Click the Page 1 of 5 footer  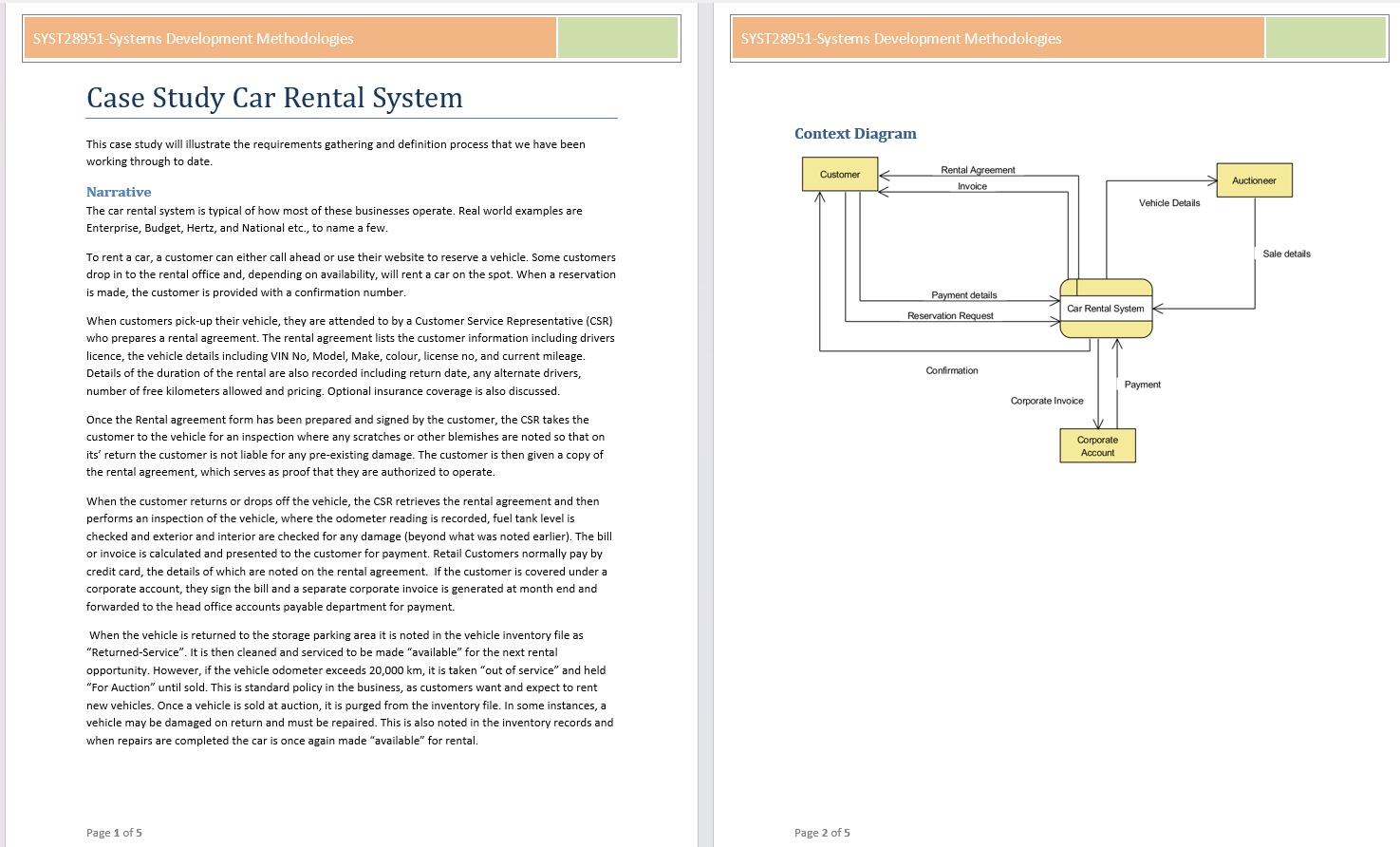pyautogui.click(x=114, y=832)
